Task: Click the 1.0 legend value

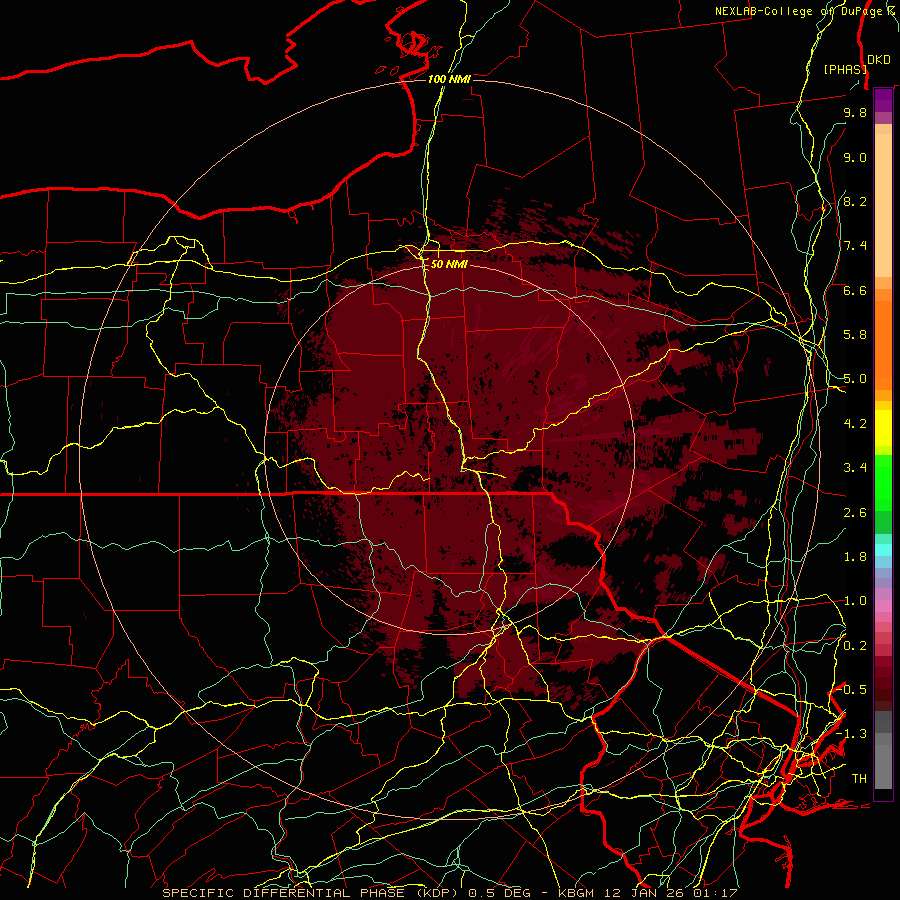Action: [855, 601]
